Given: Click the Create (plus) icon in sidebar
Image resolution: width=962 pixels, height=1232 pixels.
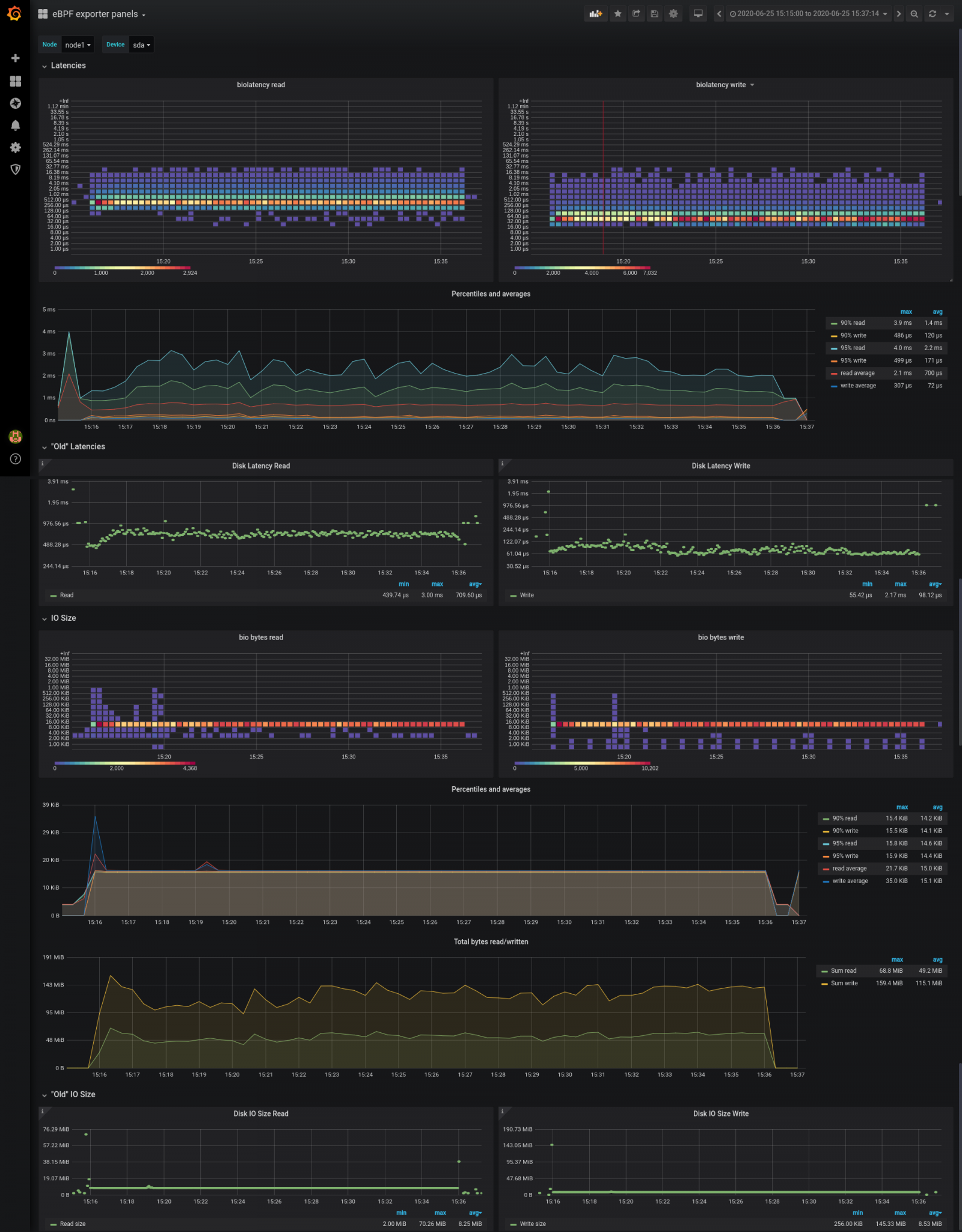Looking at the screenshot, I should (14, 58).
